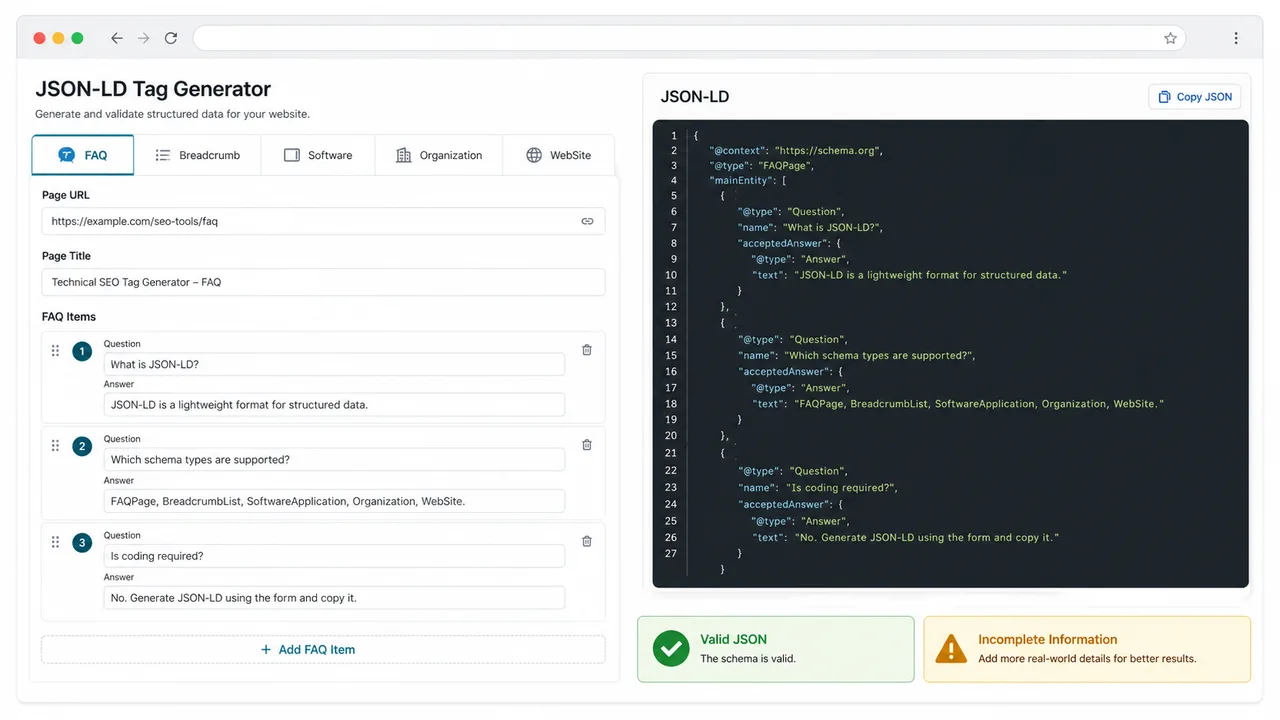Click the numbered badge 1 of the FAQ items
Viewport: 1280px width, 720px height.
point(82,351)
